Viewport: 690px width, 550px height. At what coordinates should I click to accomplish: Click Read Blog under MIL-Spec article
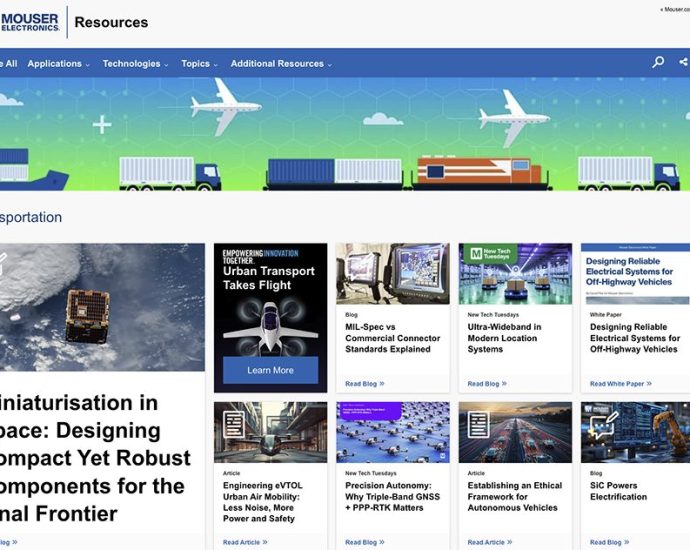tap(365, 384)
